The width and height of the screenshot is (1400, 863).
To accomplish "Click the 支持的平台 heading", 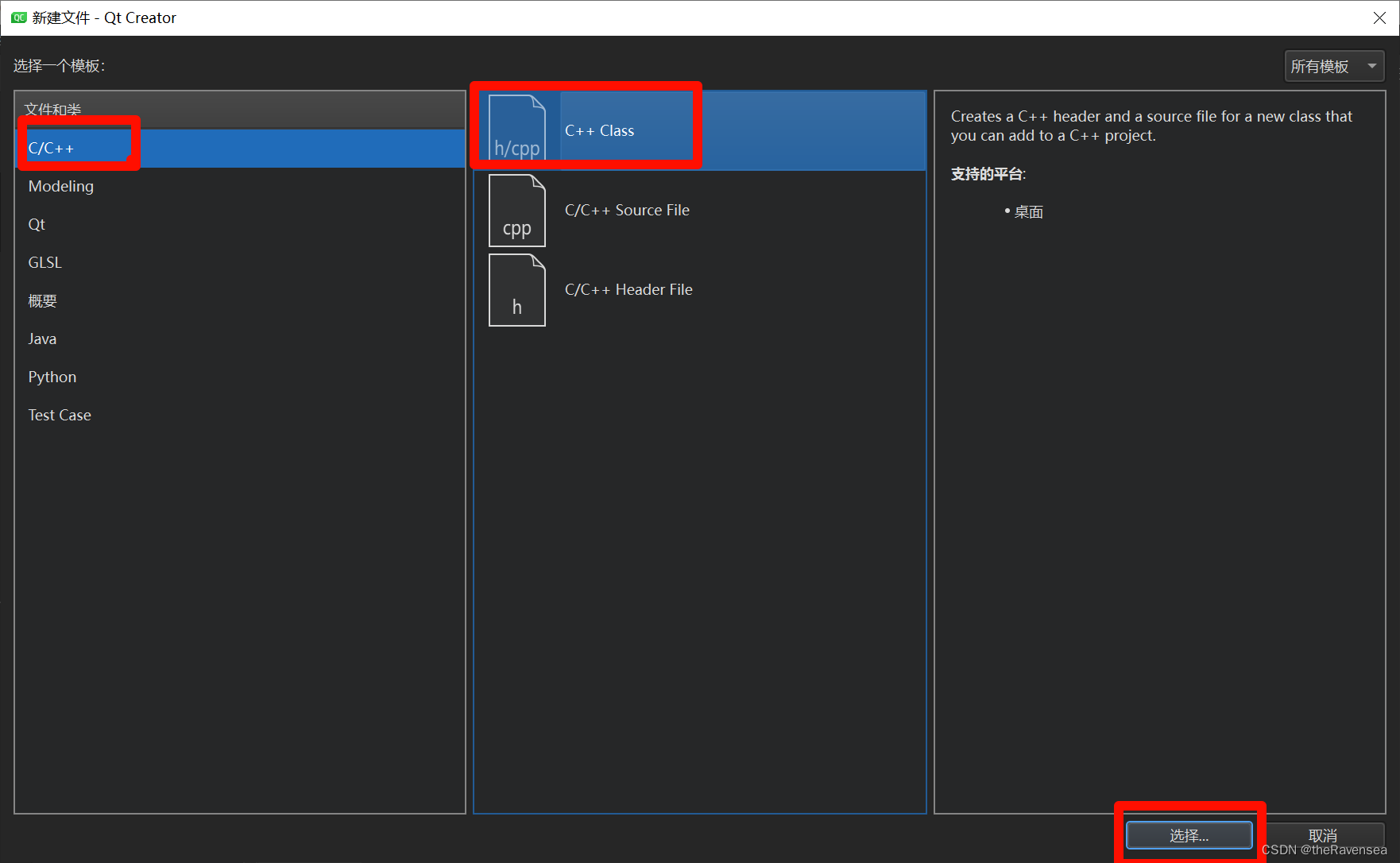I will tap(988, 174).
